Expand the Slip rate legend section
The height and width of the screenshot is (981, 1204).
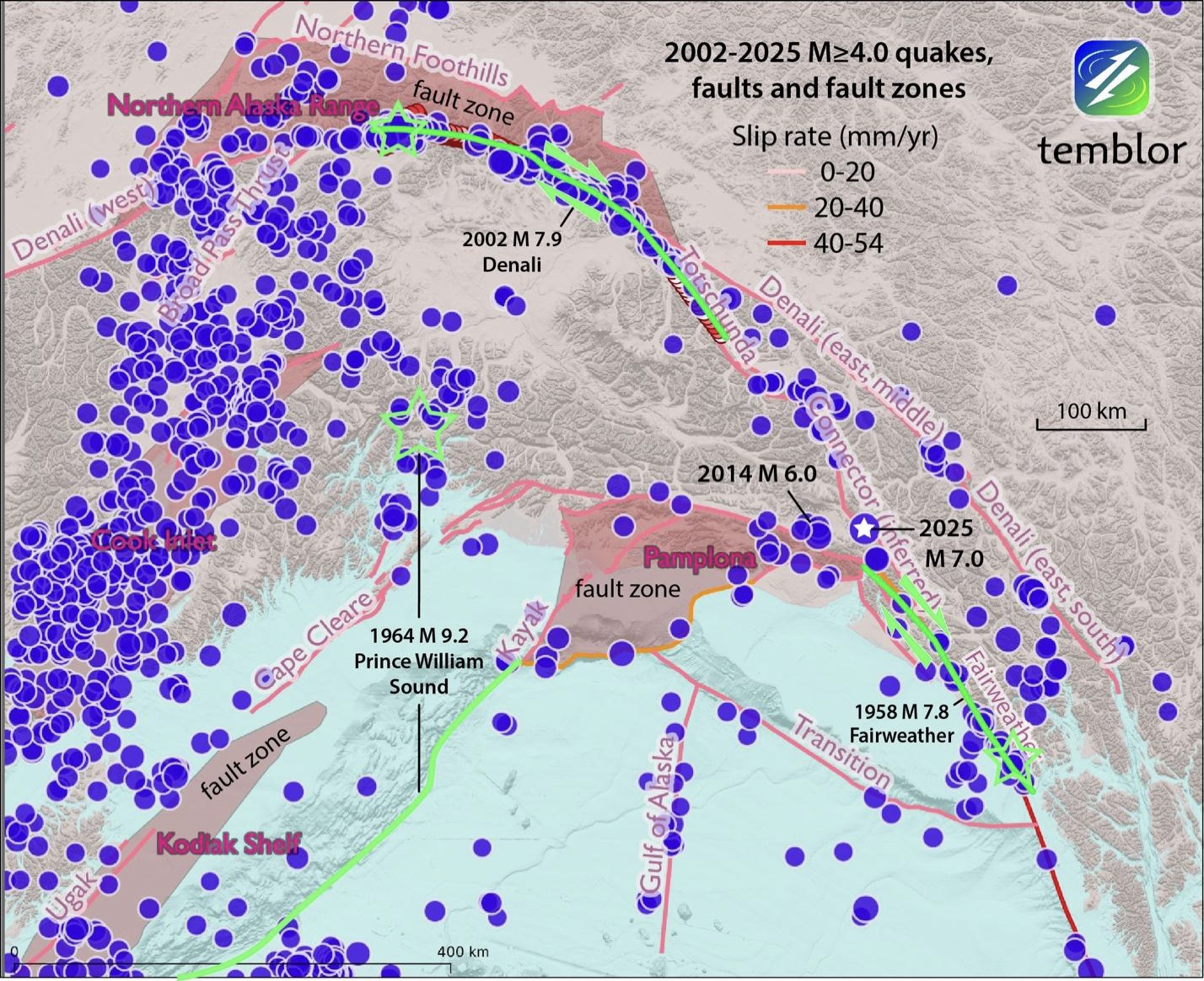pos(835,136)
